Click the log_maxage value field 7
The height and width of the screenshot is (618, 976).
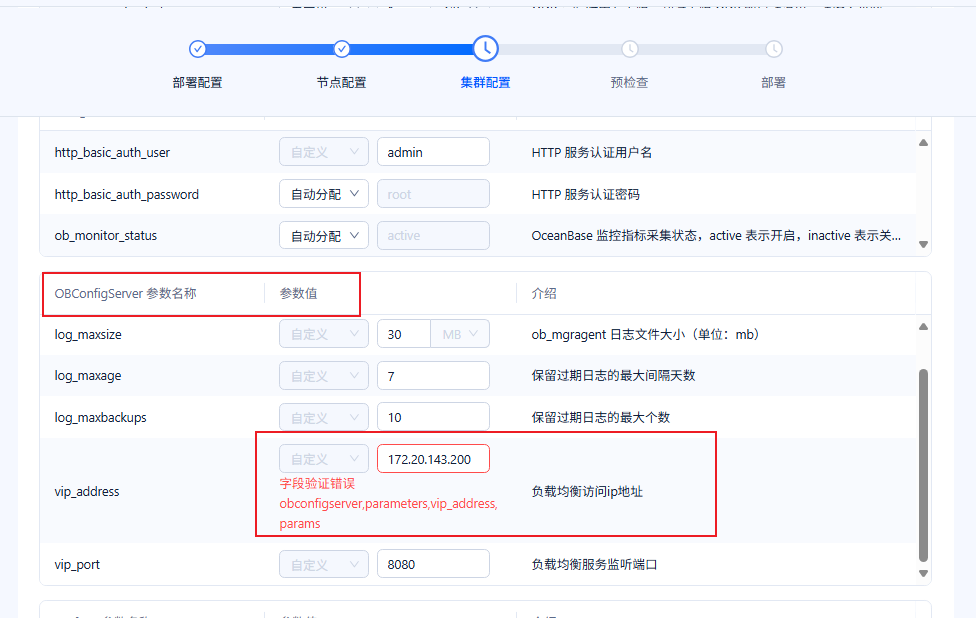coord(433,375)
